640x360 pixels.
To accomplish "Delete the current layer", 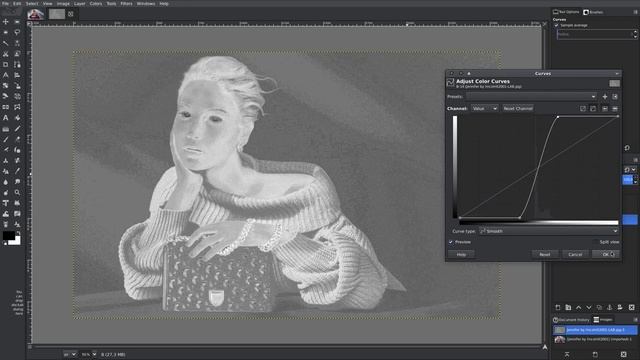I will pyautogui.click(x=631, y=307).
